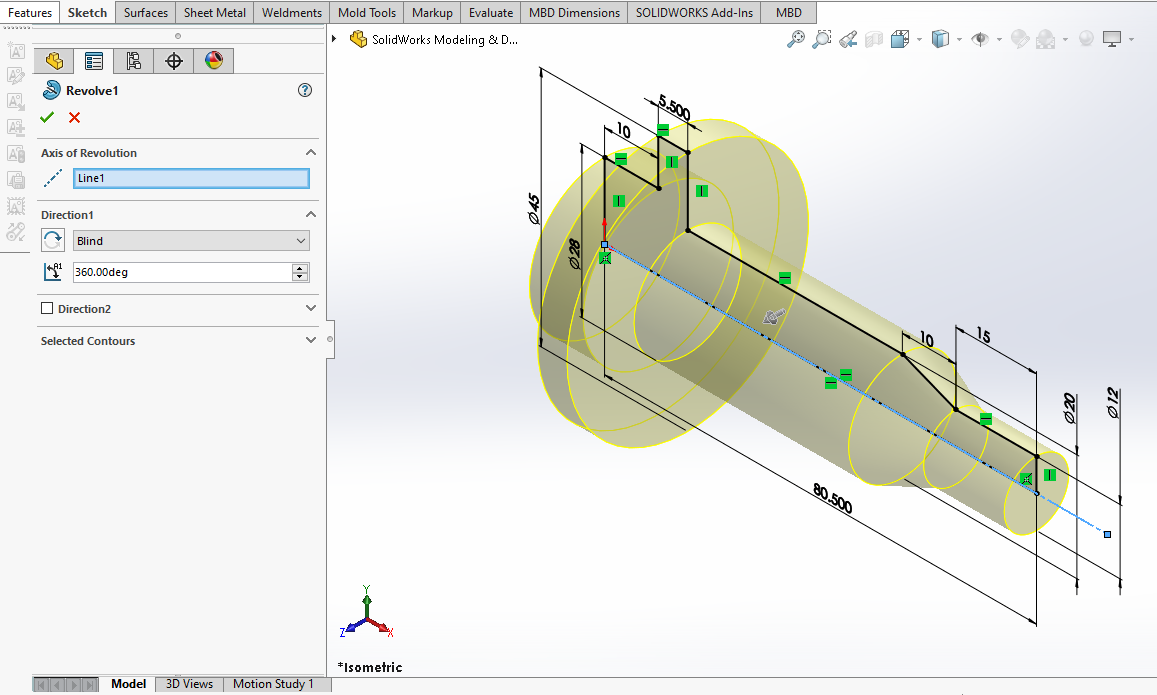This screenshot has height=695, width=1157.
Task: Open the DisplayManager color ball tab
Action: coord(213,61)
